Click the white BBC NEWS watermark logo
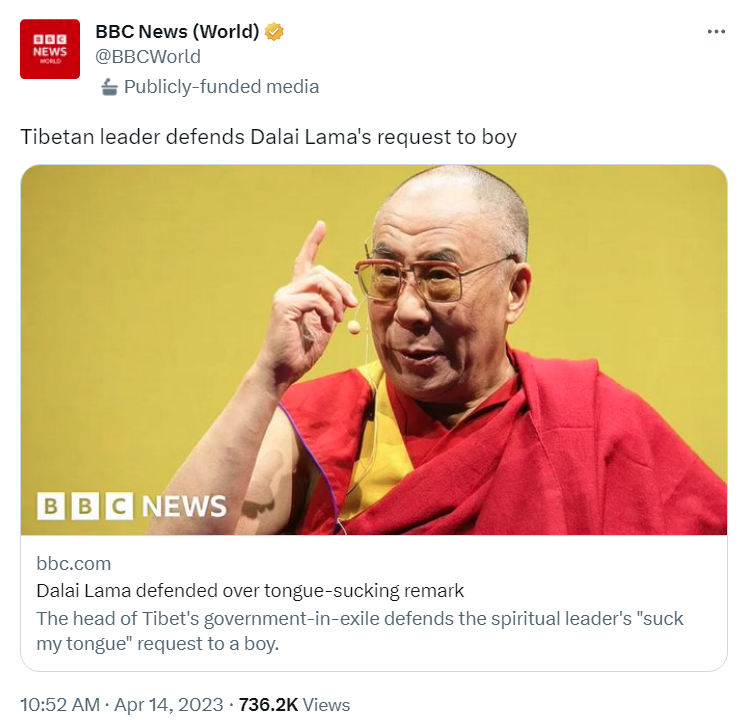 (x=132, y=506)
